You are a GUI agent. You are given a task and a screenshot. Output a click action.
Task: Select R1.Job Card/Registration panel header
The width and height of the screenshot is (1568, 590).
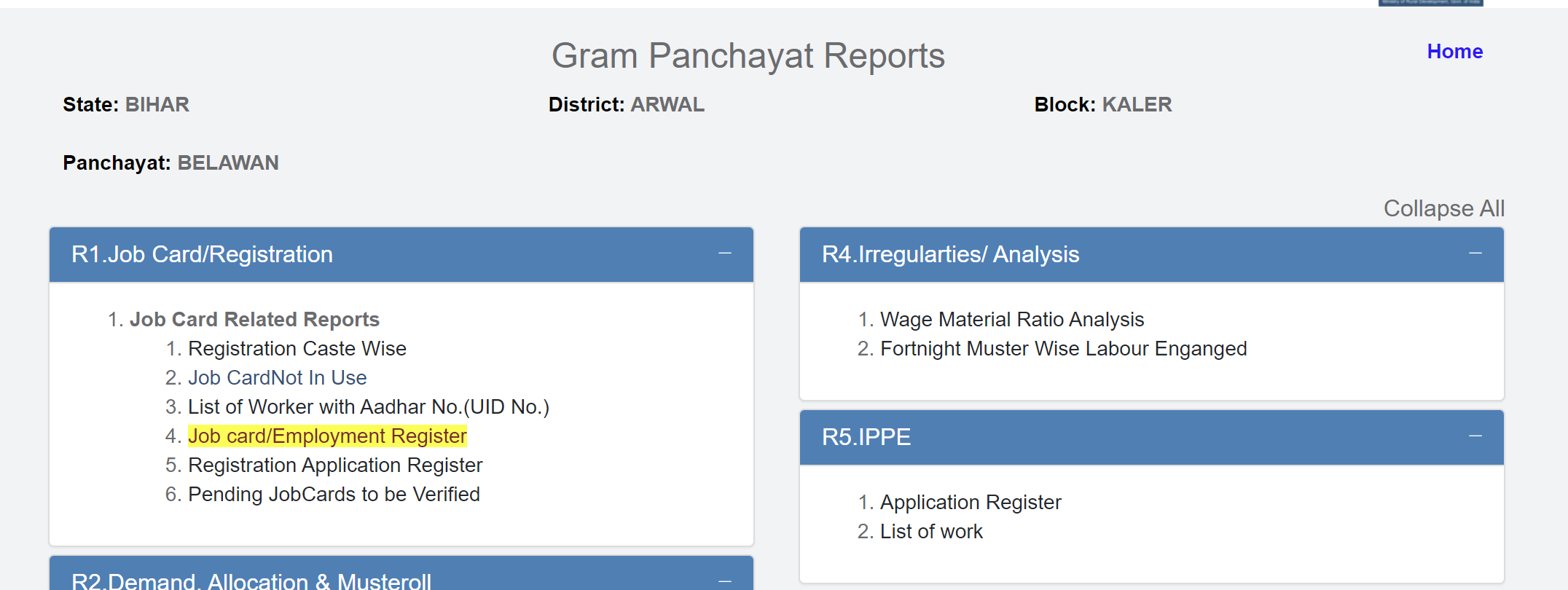pos(401,254)
